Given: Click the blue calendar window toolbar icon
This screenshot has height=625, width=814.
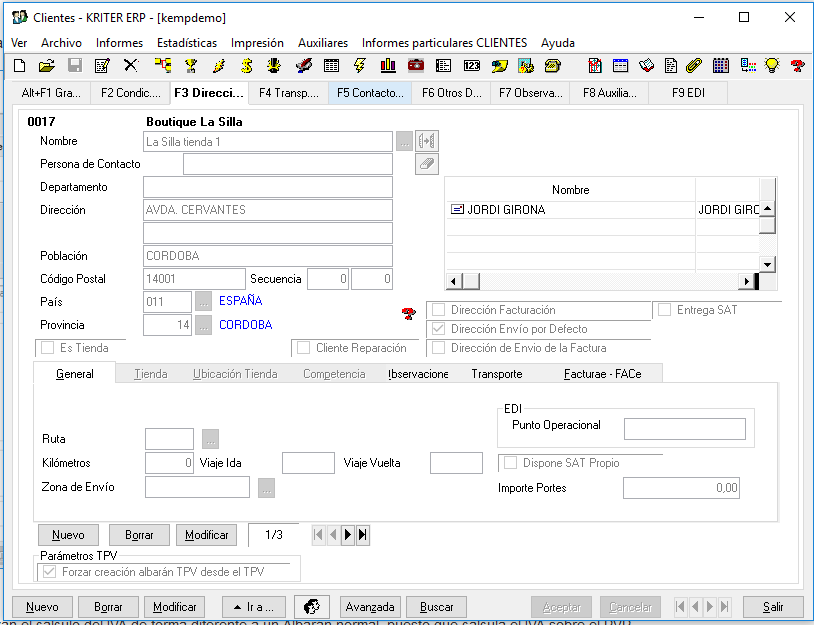Looking at the screenshot, I should tap(620, 65).
